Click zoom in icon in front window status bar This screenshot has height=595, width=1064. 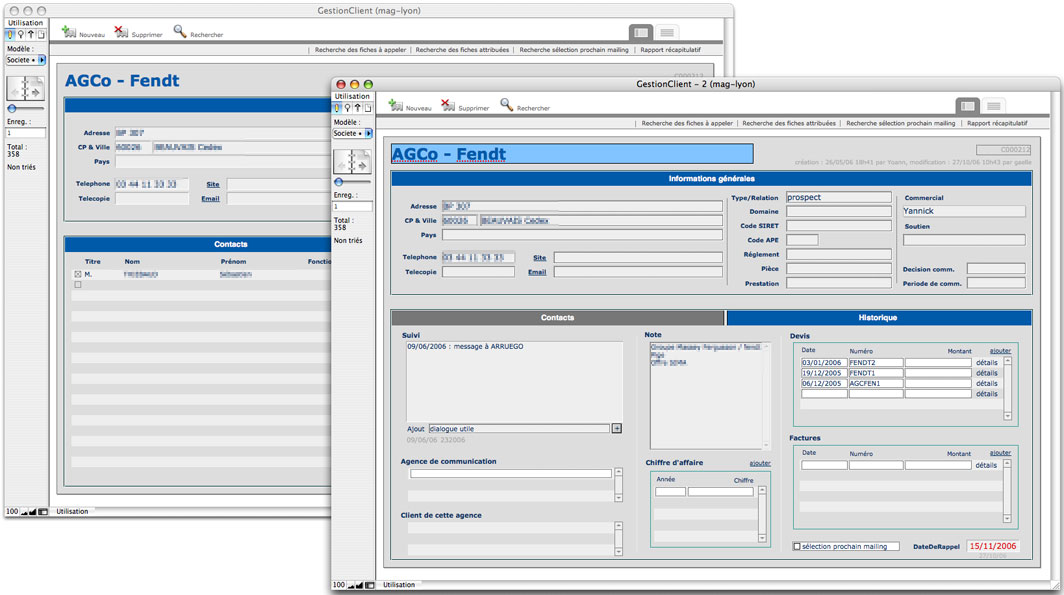(x=359, y=586)
